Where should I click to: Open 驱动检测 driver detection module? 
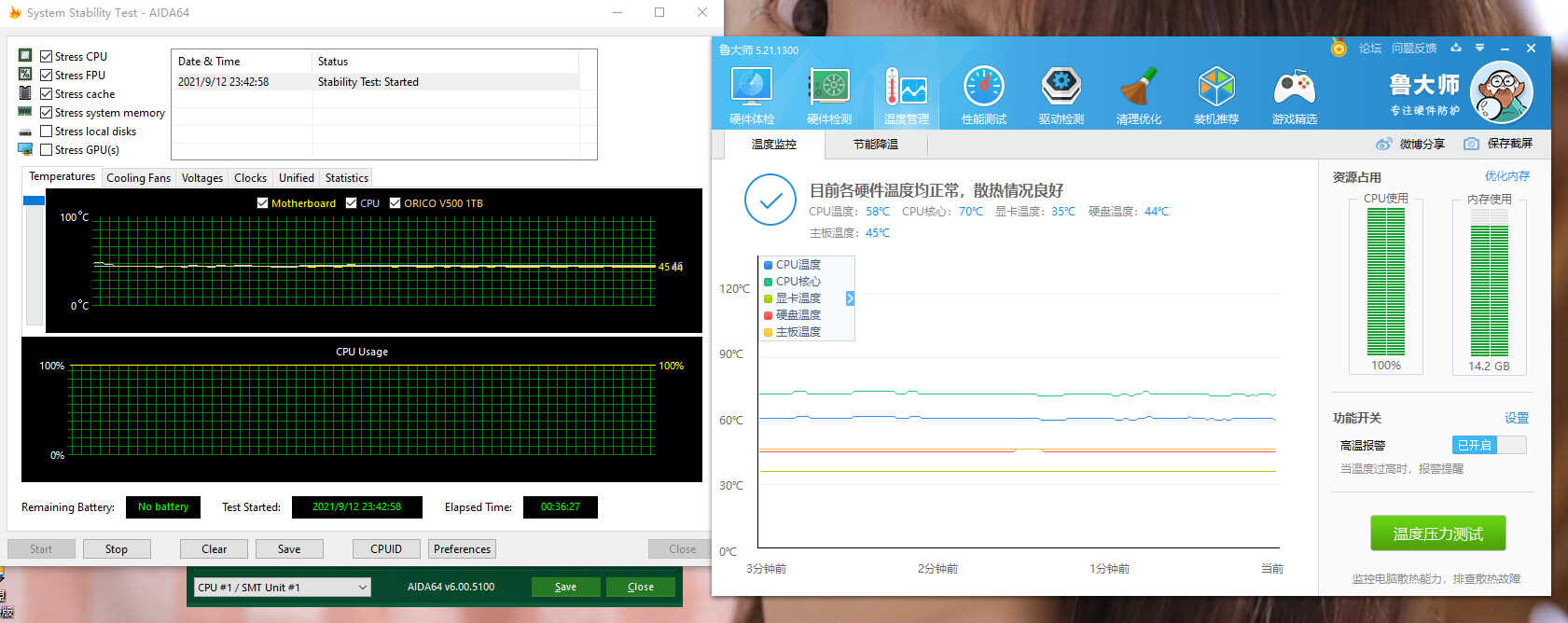tap(1061, 95)
